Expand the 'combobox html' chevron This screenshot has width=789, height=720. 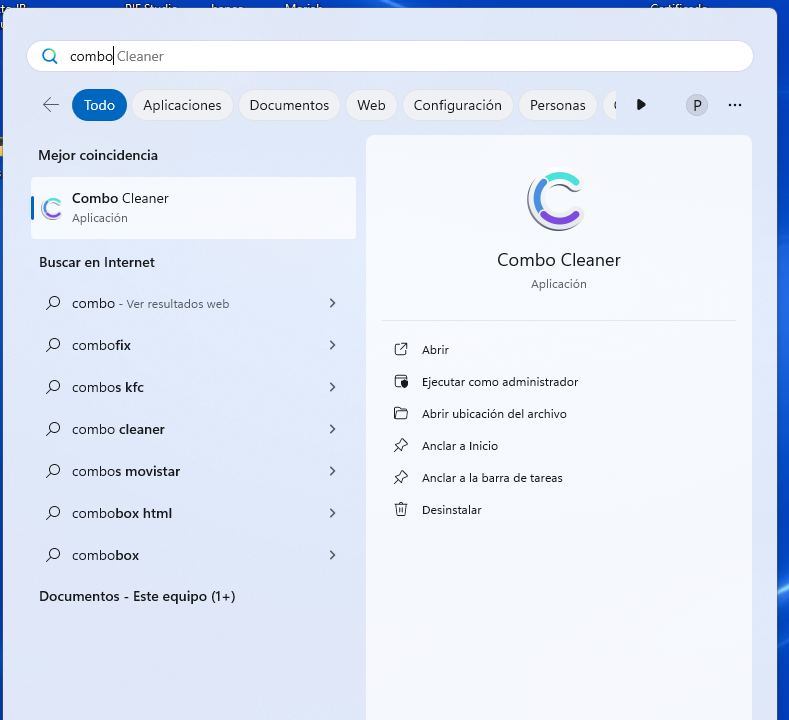(332, 513)
